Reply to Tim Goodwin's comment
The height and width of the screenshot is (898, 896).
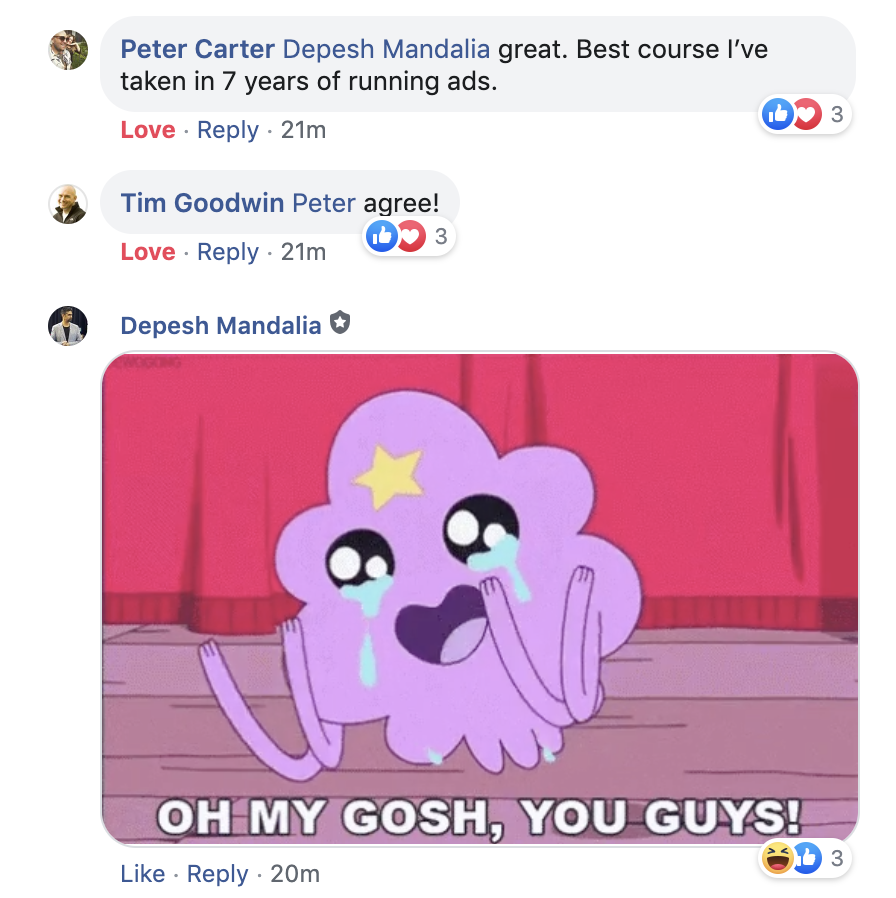coord(228,252)
